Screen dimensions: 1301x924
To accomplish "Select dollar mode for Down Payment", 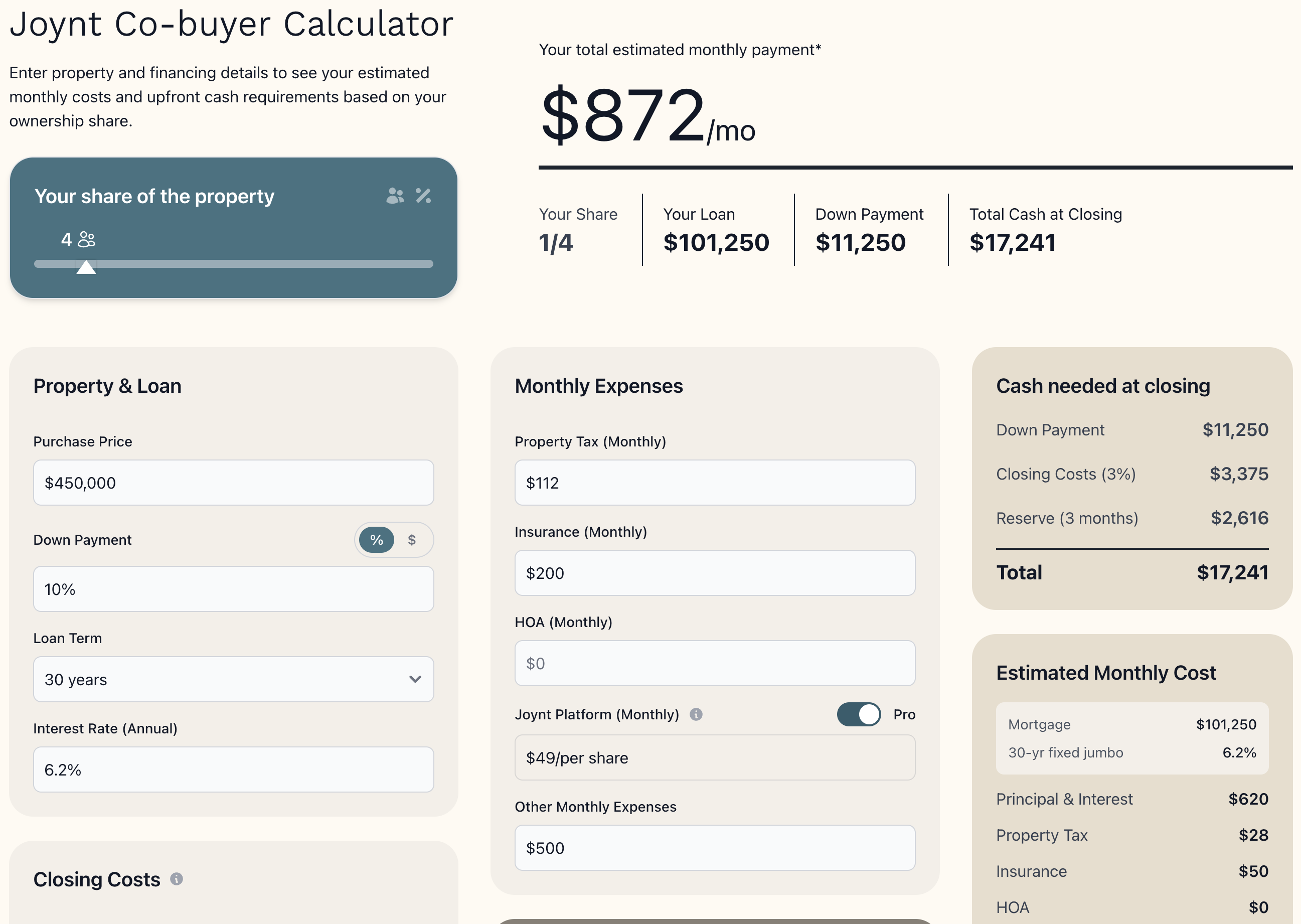I will coord(412,540).
